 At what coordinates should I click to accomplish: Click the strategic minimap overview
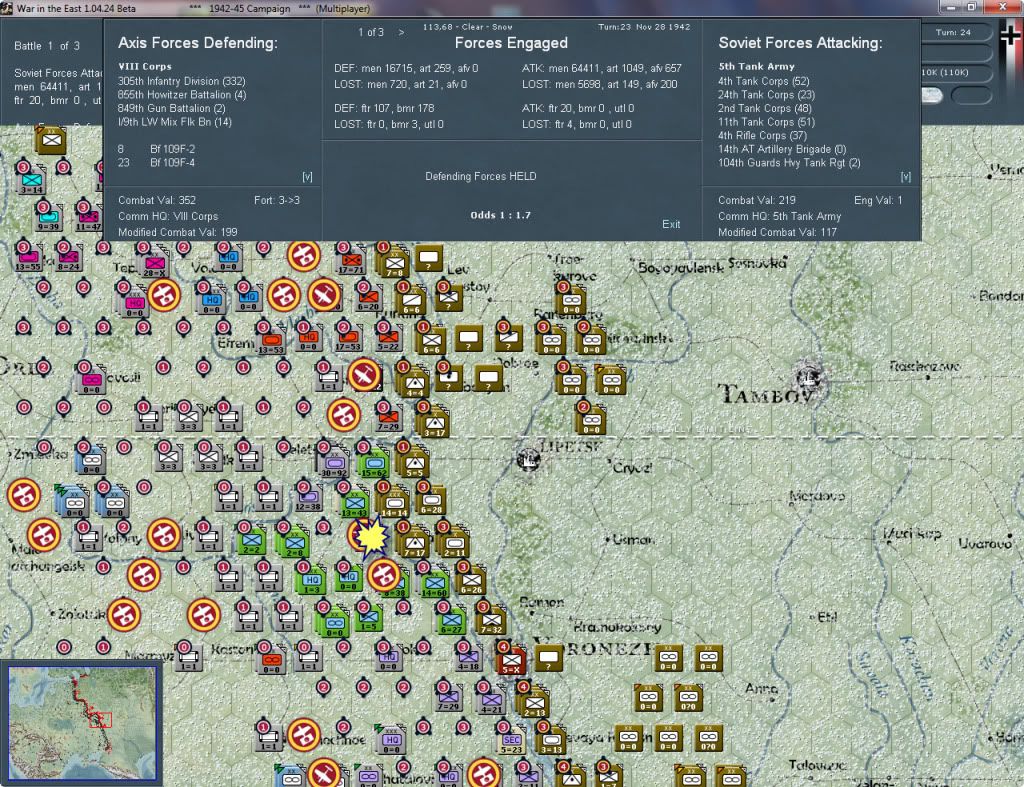[x=82, y=723]
